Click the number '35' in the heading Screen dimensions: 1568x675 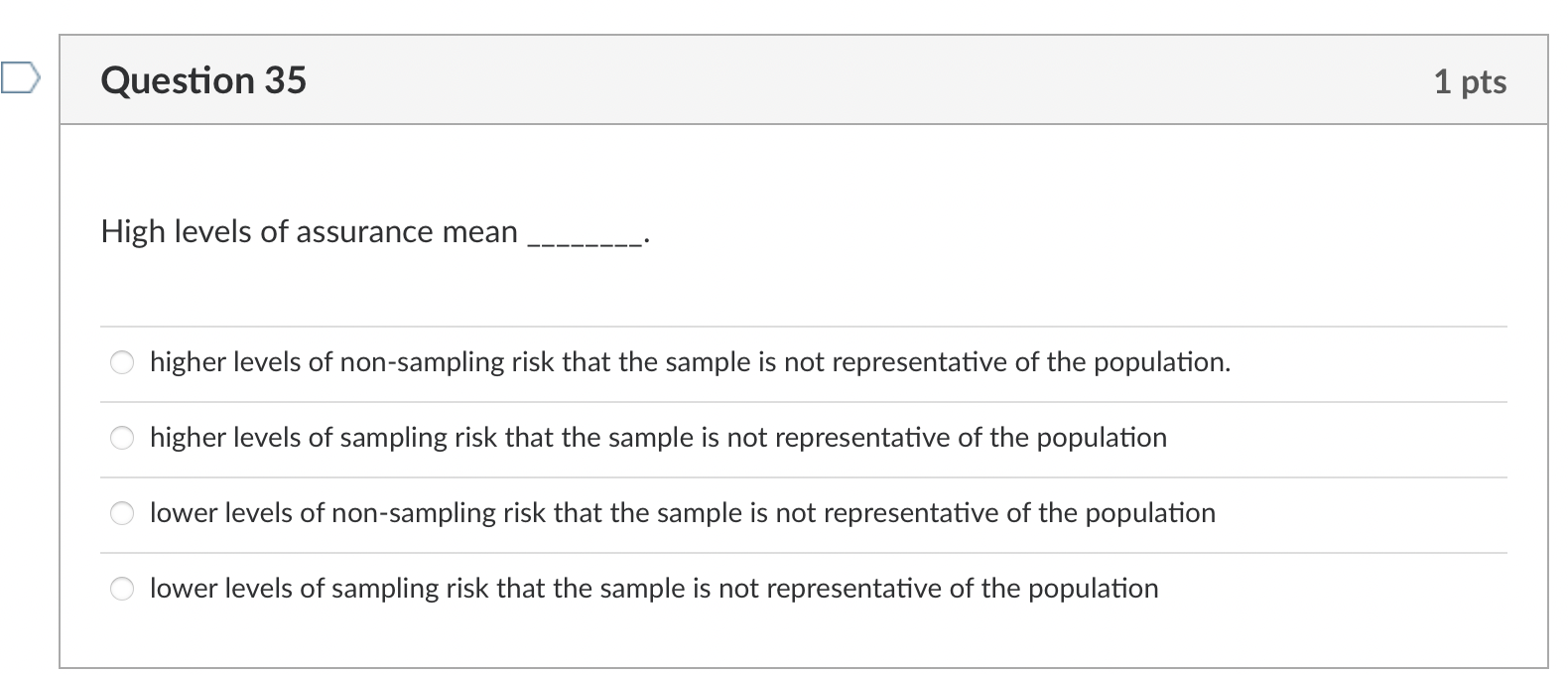(285, 80)
